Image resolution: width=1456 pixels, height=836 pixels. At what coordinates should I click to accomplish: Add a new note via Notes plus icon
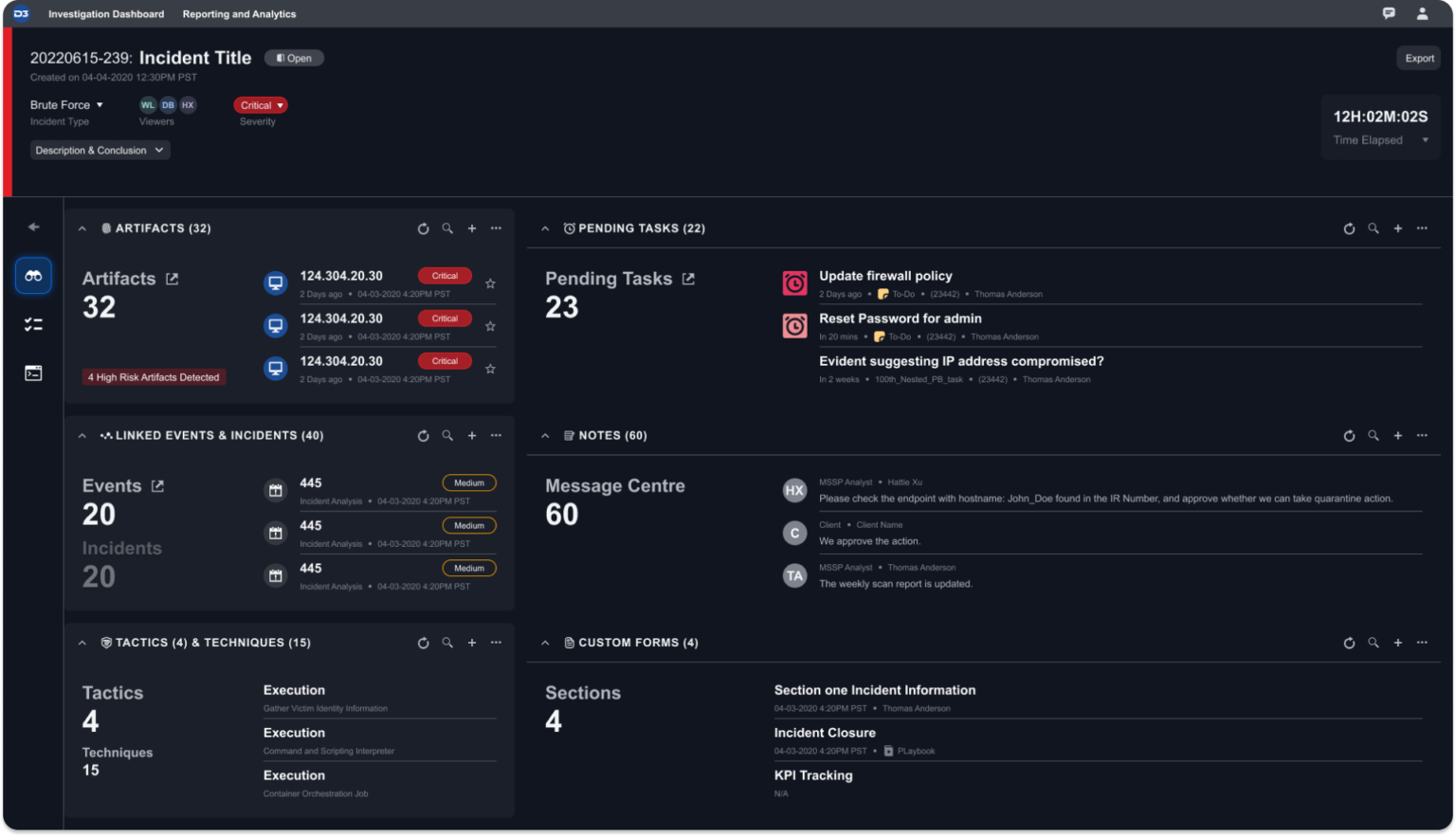[1397, 435]
